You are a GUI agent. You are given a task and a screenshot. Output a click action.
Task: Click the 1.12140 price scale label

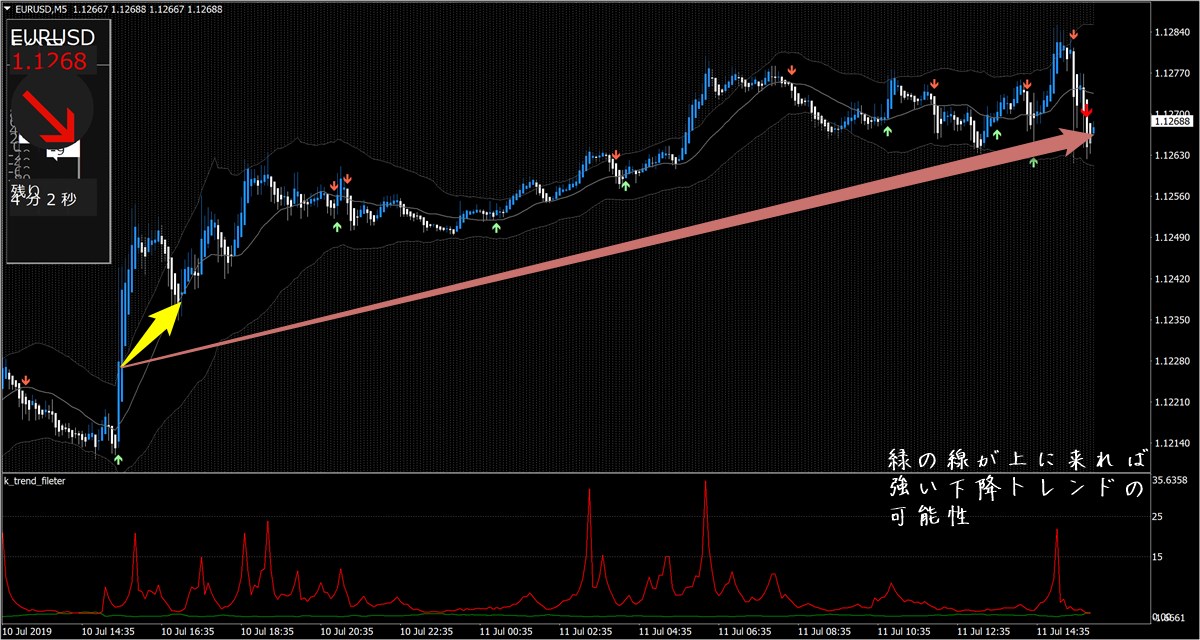pos(1171,443)
